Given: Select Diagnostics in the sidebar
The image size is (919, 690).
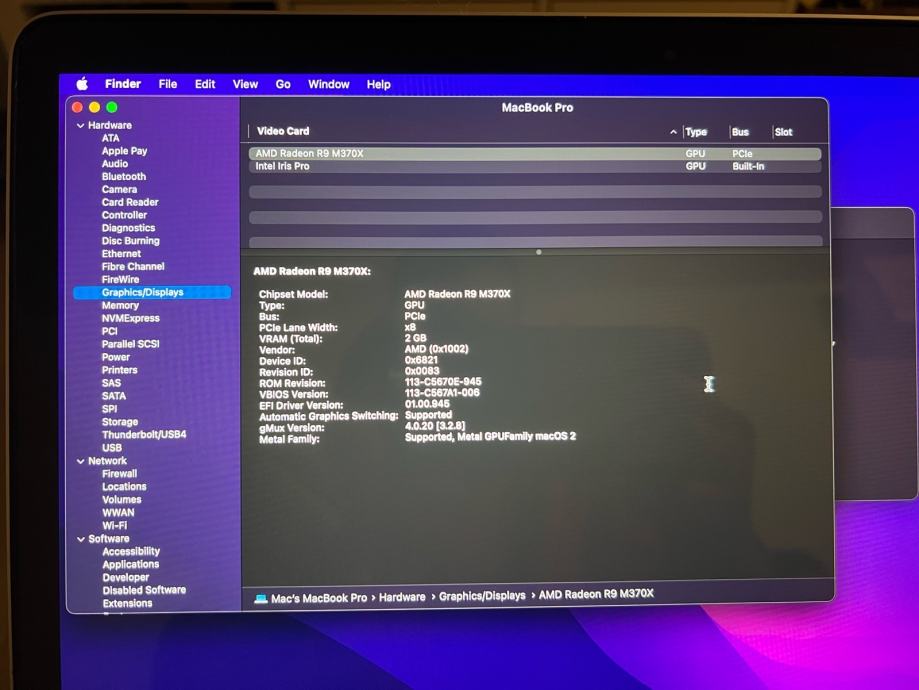Looking at the screenshot, I should coord(128,228).
